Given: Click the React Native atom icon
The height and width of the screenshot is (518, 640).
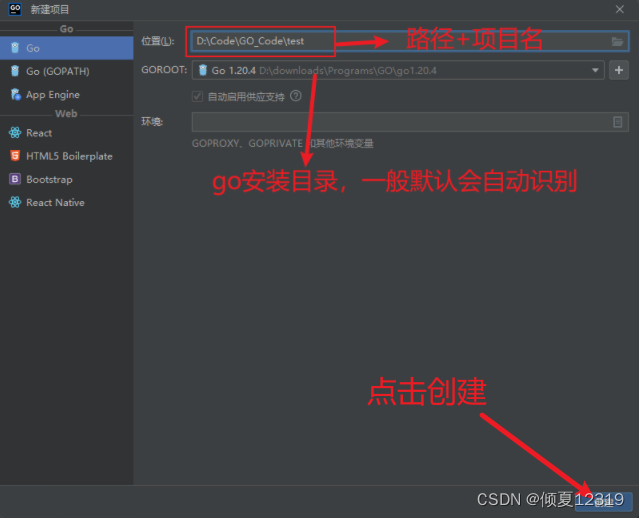Looking at the screenshot, I should [15, 202].
